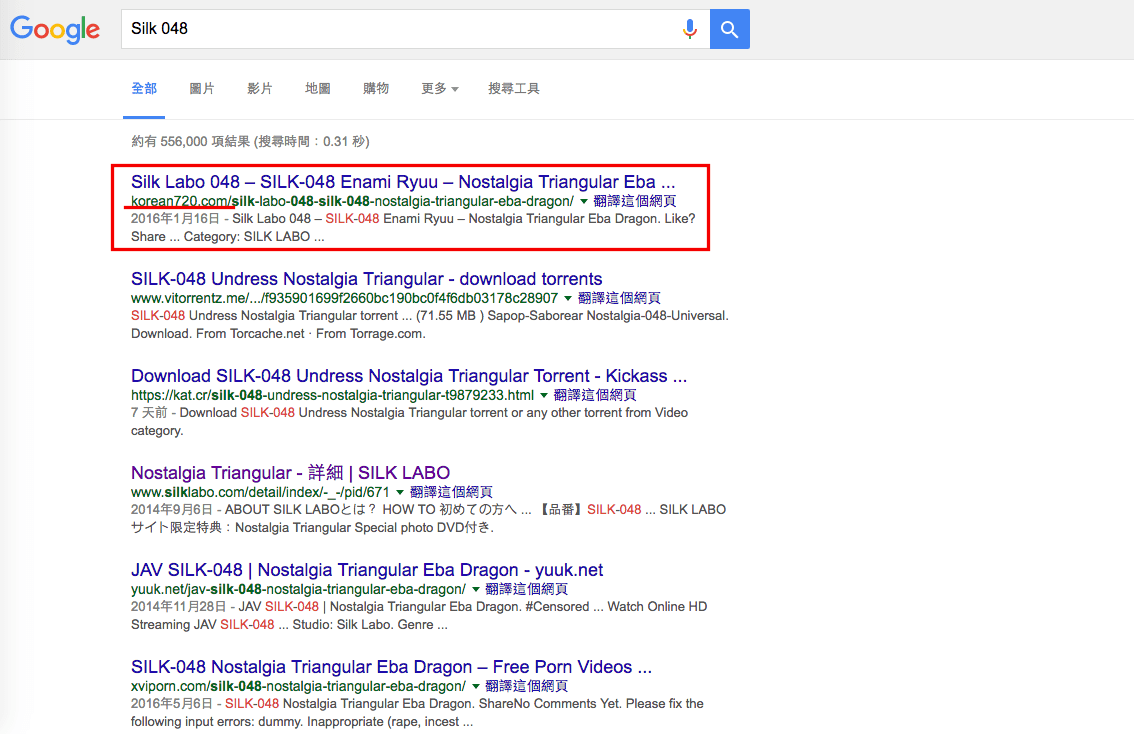
Task: Click the yuuk.net/jav-silk-048 green URL text
Action: click(298, 589)
